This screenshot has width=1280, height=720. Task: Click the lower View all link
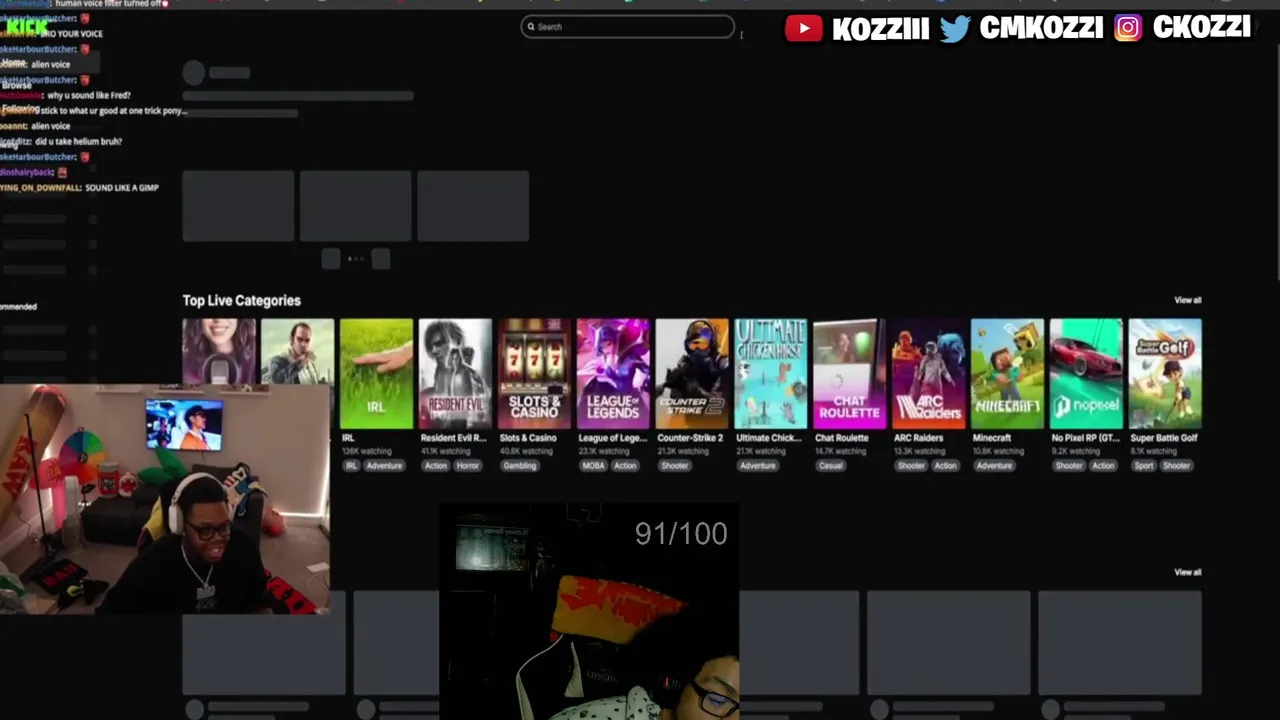coord(1188,572)
